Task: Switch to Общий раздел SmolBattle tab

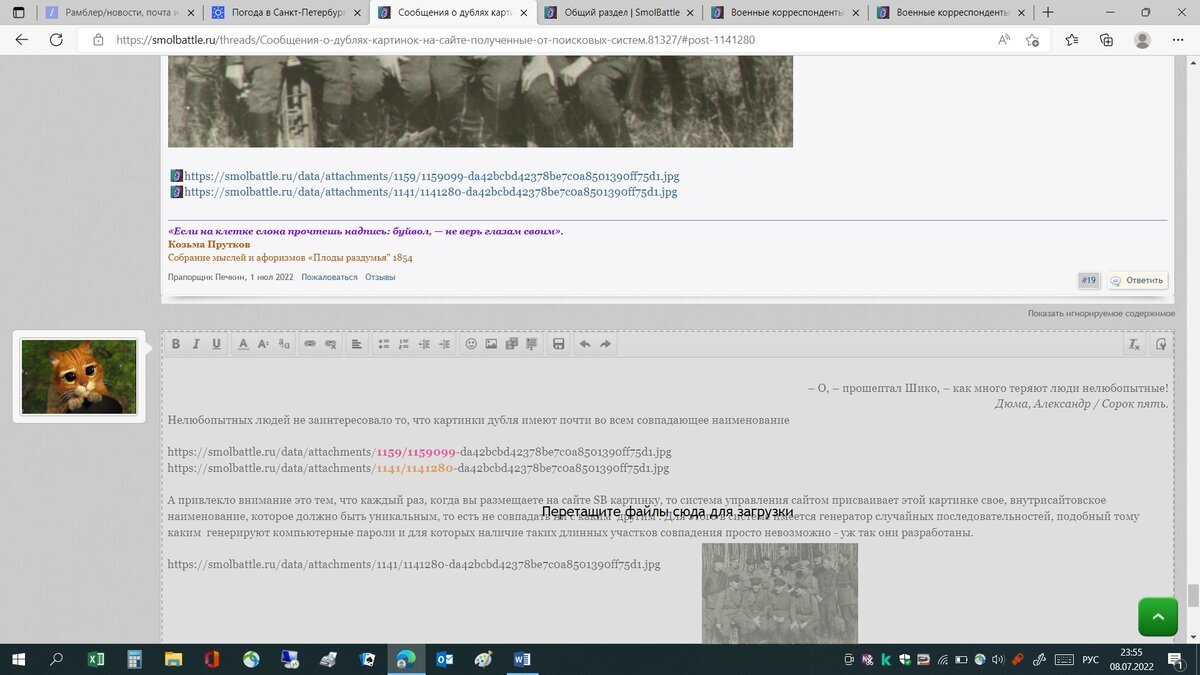Action: (x=618, y=13)
